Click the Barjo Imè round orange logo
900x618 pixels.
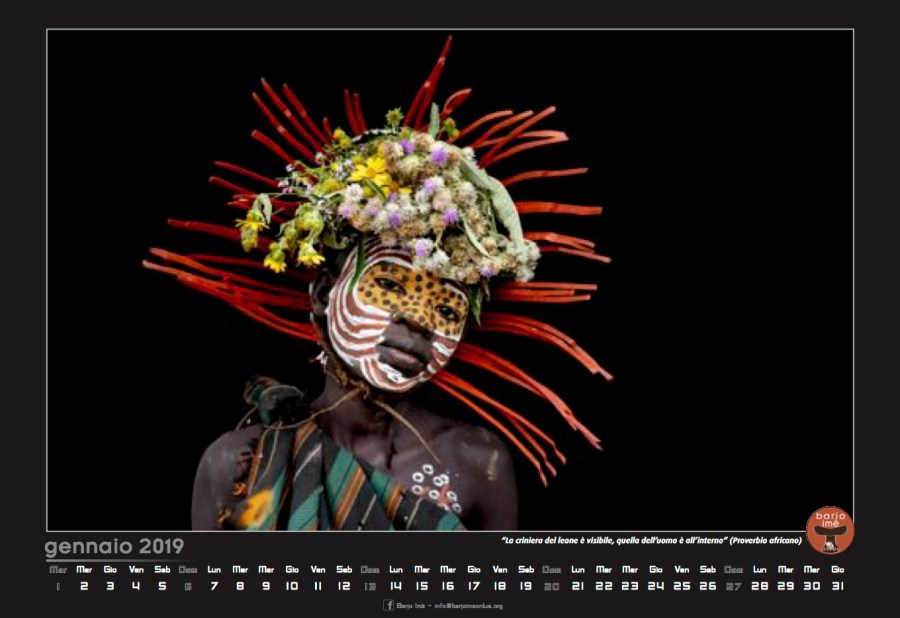[830, 530]
